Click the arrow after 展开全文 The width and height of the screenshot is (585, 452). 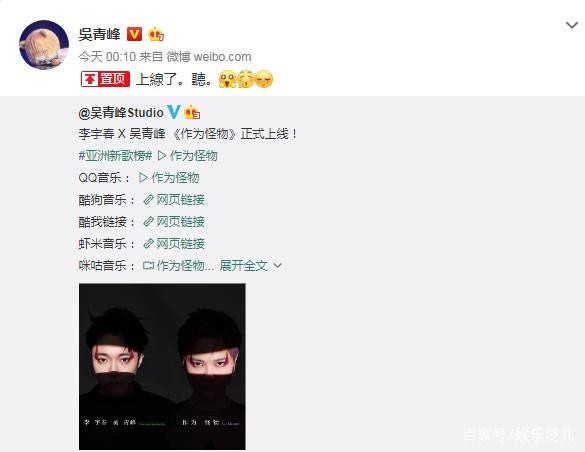[278, 266]
